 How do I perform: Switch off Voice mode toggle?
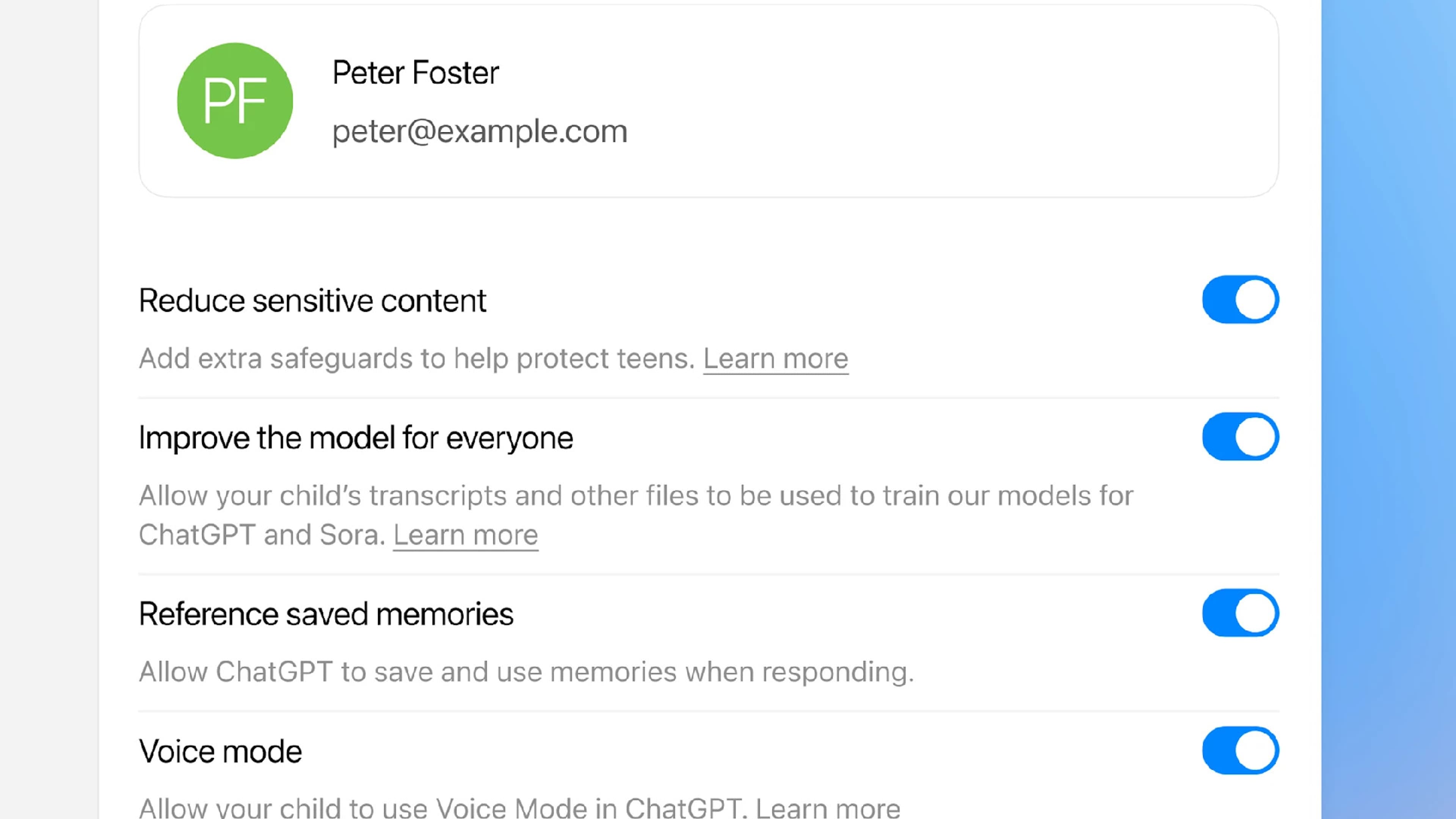point(1240,751)
